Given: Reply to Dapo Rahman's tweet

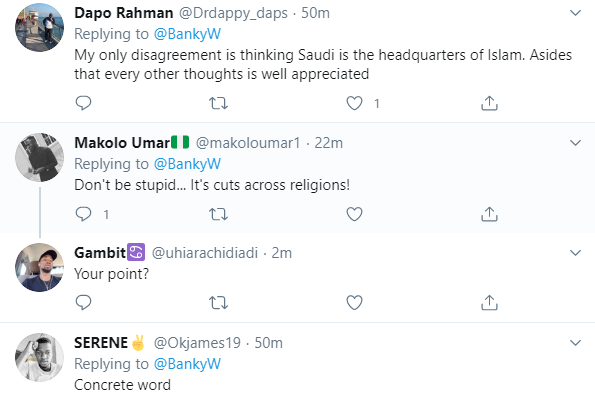Looking at the screenshot, I should click(x=83, y=103).
